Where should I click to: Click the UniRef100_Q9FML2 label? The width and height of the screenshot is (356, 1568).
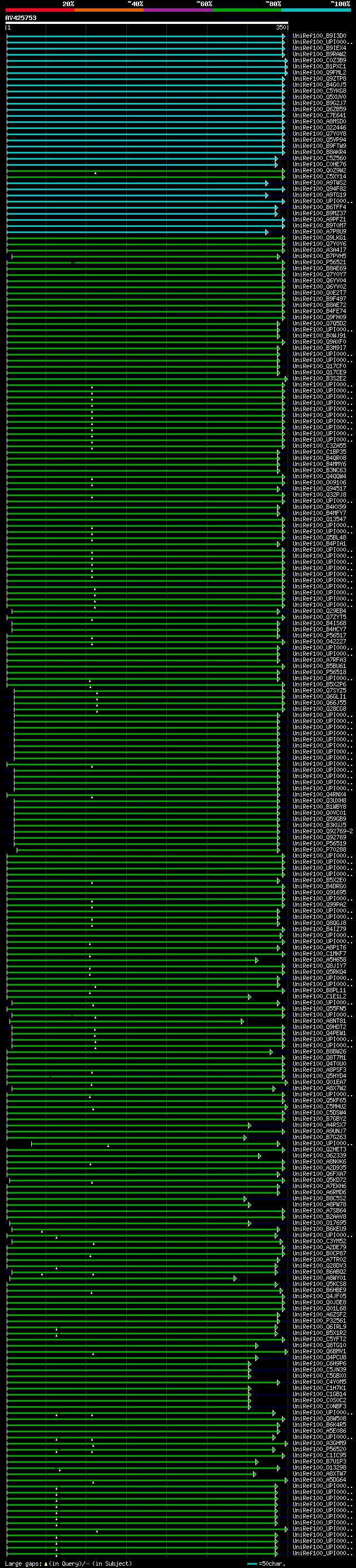(319, 72)
